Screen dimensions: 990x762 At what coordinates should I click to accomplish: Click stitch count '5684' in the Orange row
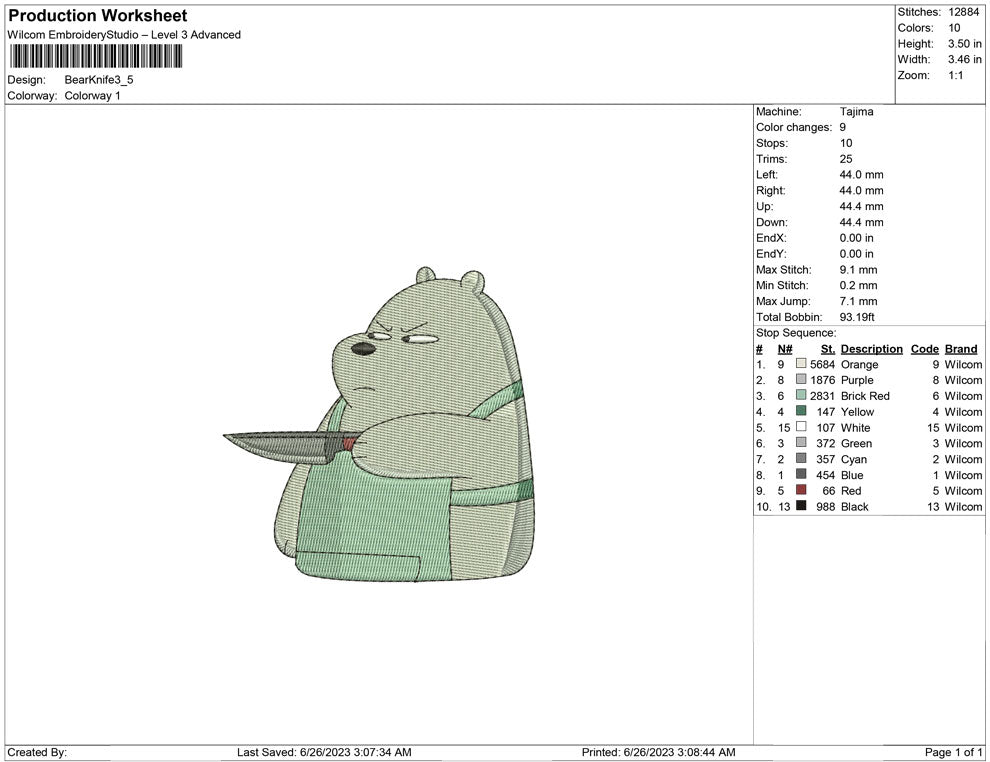pos(823,364)
